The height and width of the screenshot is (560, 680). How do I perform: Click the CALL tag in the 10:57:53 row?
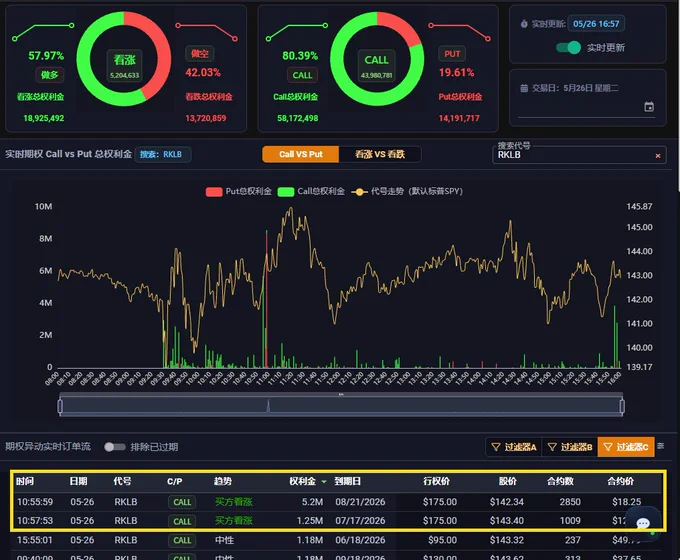pyautogui.click(x=182, y=521)
